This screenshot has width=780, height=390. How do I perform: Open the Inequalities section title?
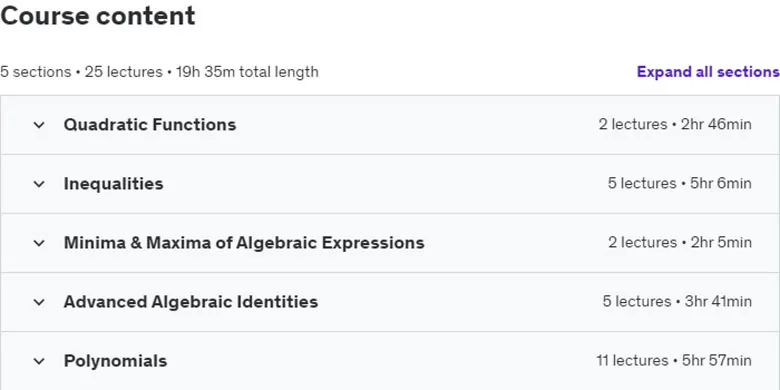tap(113, 184)
